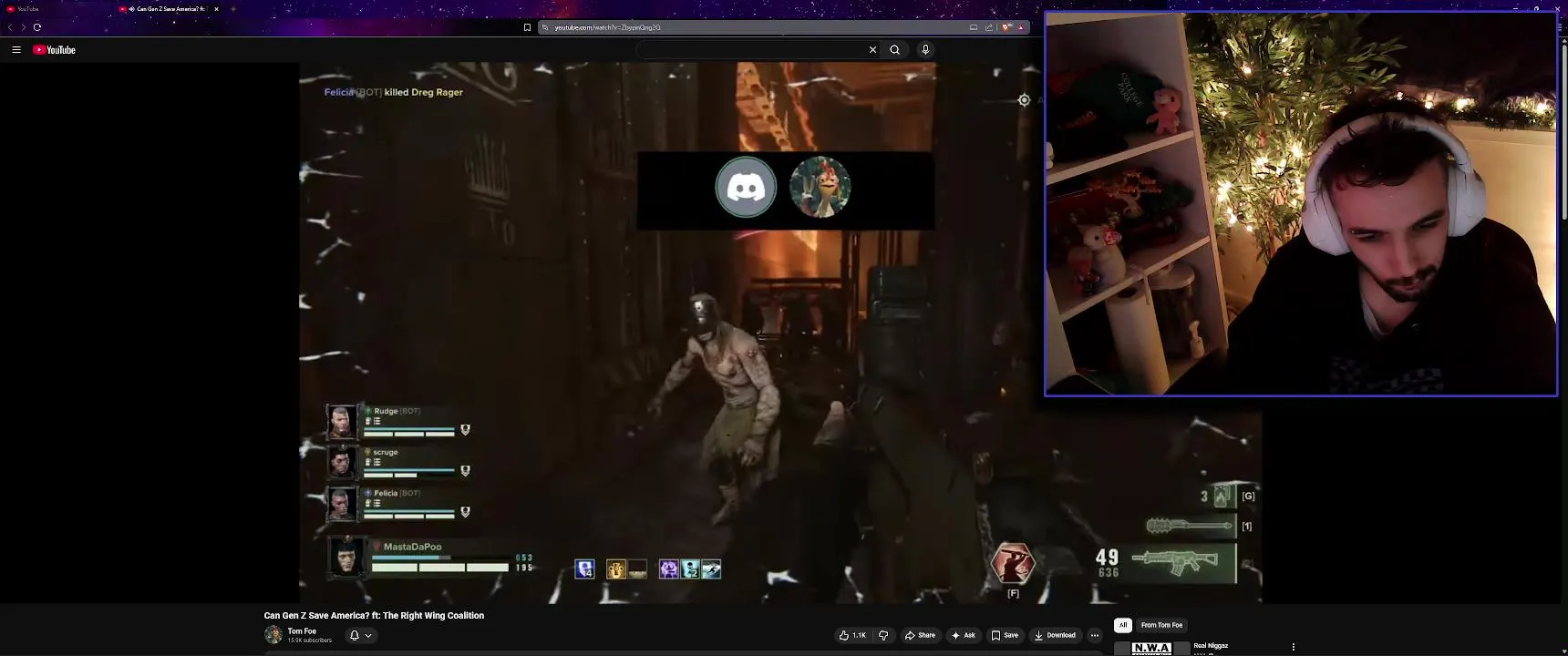The width and height of the screenshot is (1568, 656).
Task: Click the Discord logo avatar in video overlay
Action: pos(746,188)
